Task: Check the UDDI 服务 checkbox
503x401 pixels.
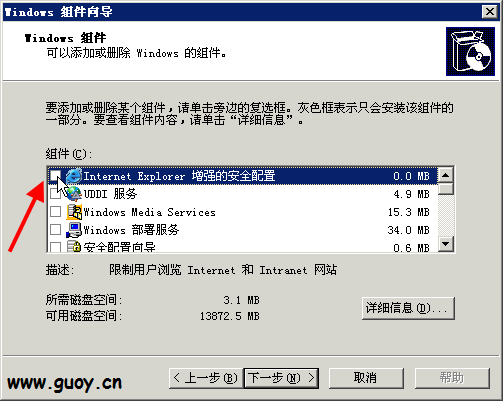Action: tap(55, 193)
